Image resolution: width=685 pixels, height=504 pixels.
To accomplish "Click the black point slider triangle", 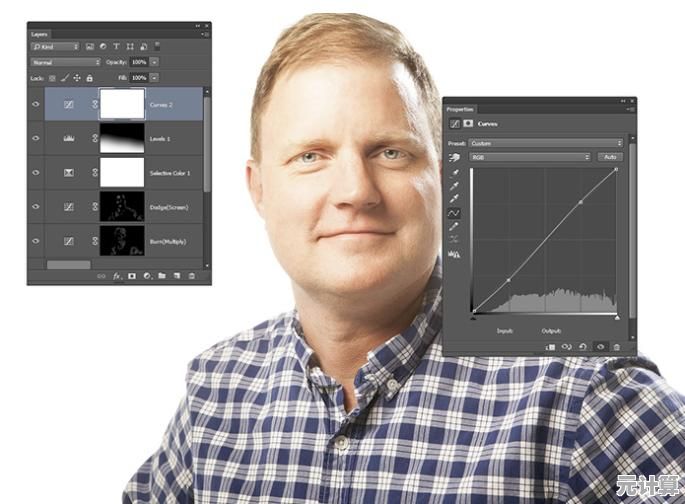I will tap(473, 318).
